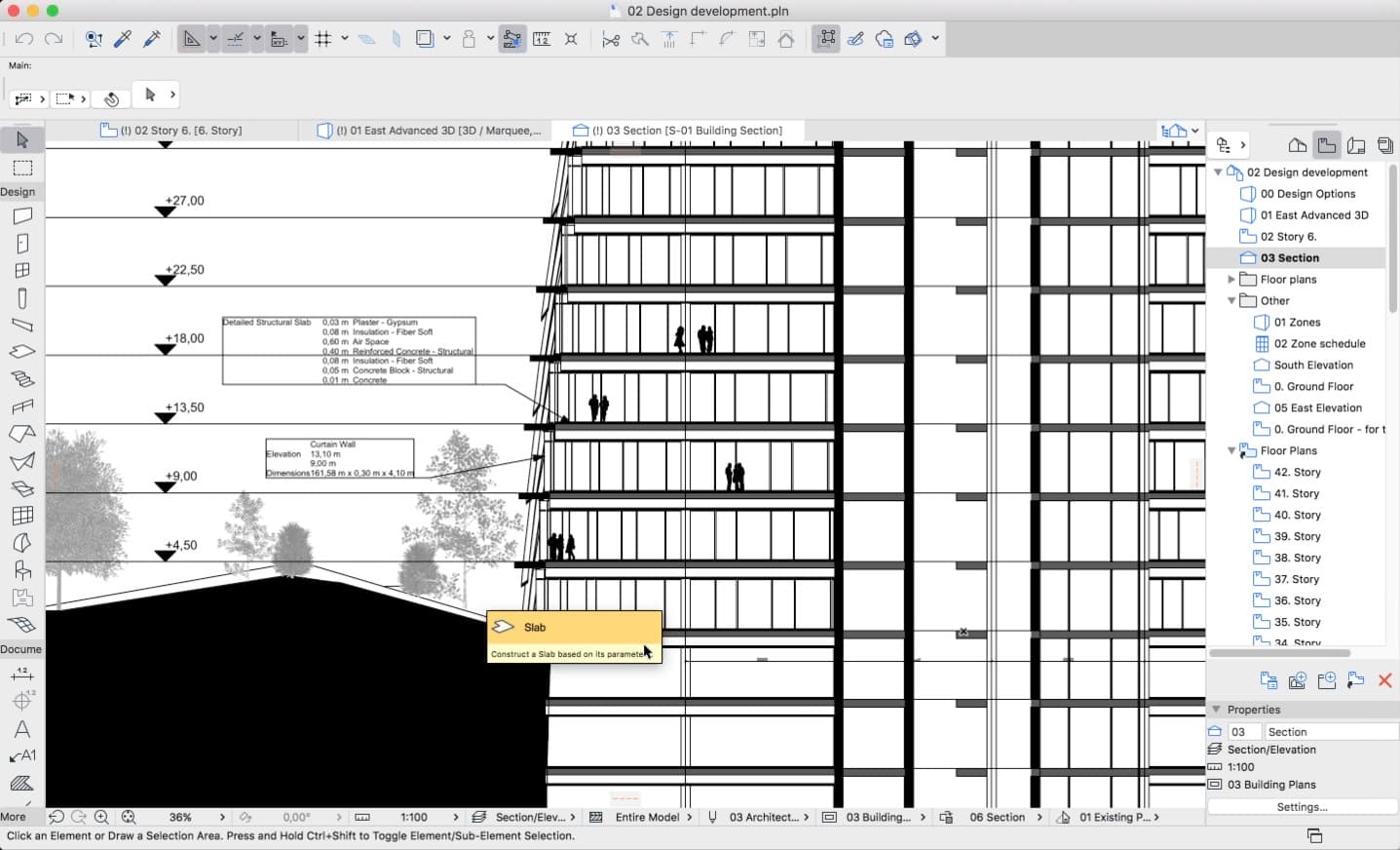Select the Dimension tool in the toolbox
The width and height of the screenshot is (1400, 850).
coord(22,675)
